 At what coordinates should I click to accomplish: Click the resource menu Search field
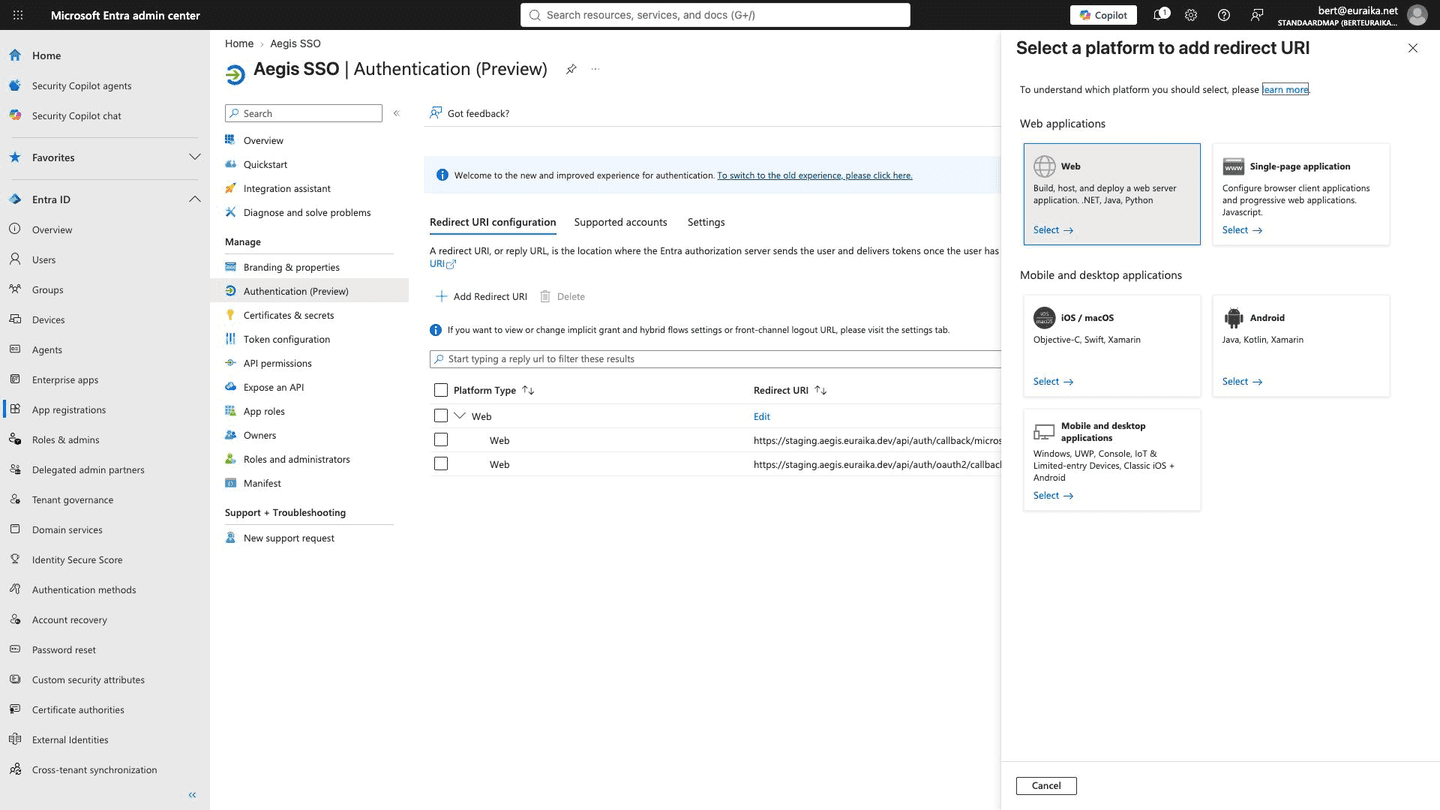304,113
